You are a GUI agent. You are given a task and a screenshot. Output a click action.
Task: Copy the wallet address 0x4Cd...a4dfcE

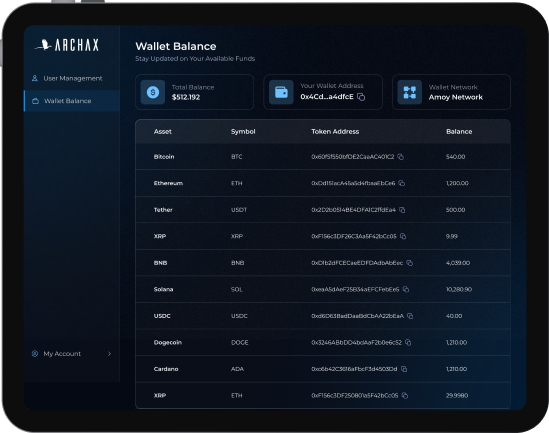pyautogui.click(x=361, y=97)
